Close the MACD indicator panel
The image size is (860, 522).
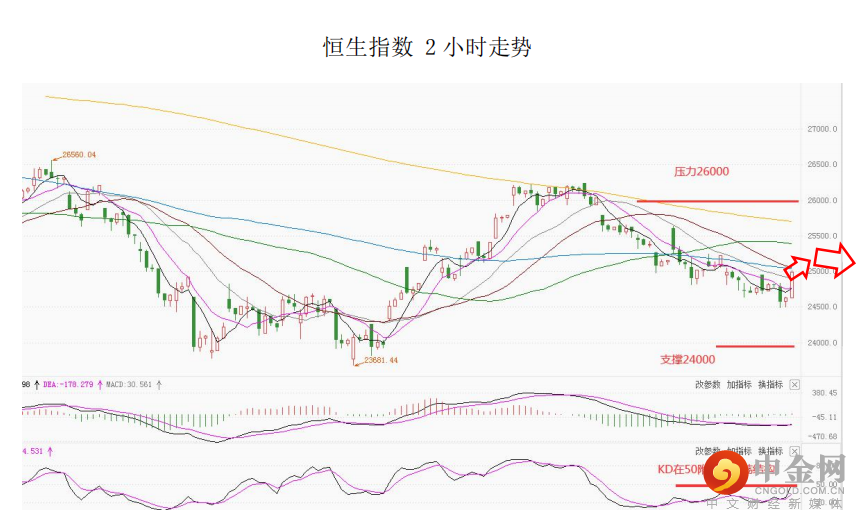(x=795, y=384)
